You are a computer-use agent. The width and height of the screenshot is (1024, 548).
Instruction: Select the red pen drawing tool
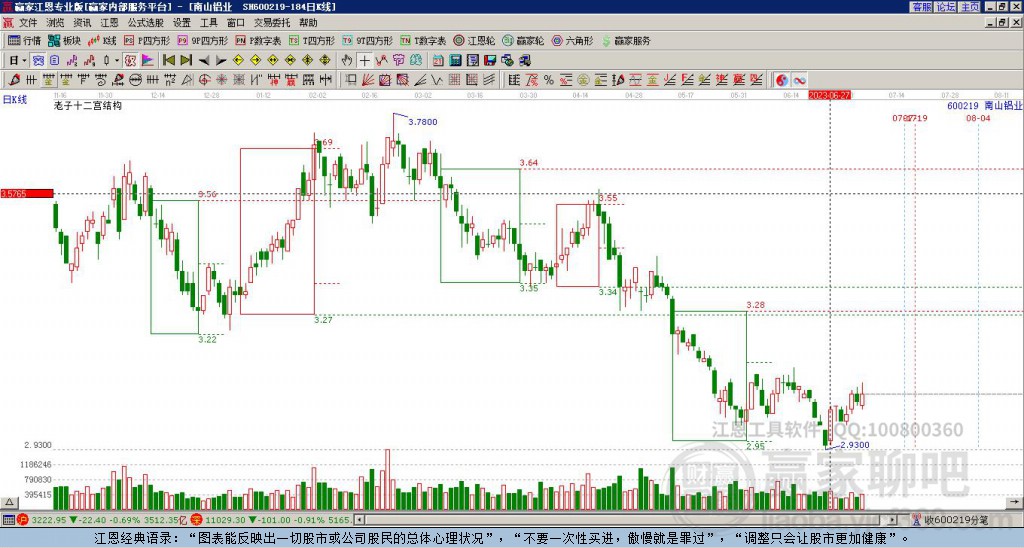click(14, 80)
